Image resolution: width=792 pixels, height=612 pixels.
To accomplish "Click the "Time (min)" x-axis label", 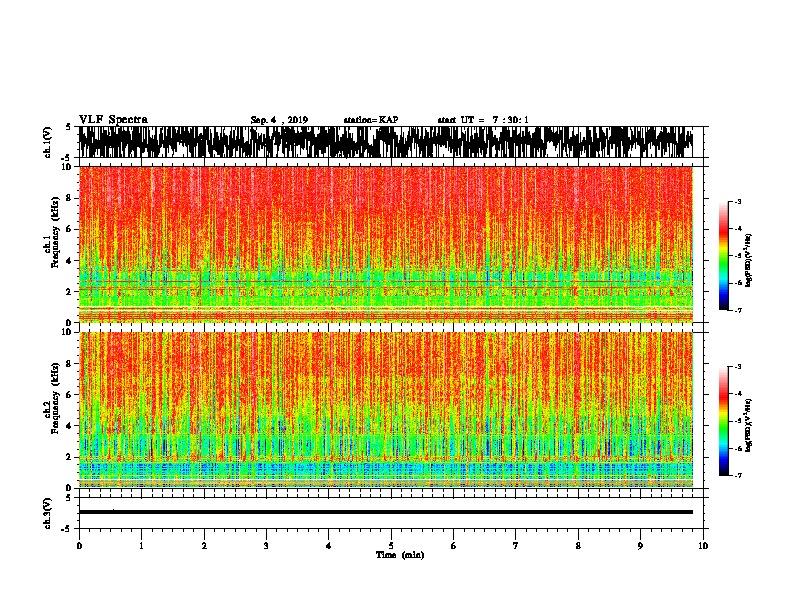I will click(x=400, y=555).
